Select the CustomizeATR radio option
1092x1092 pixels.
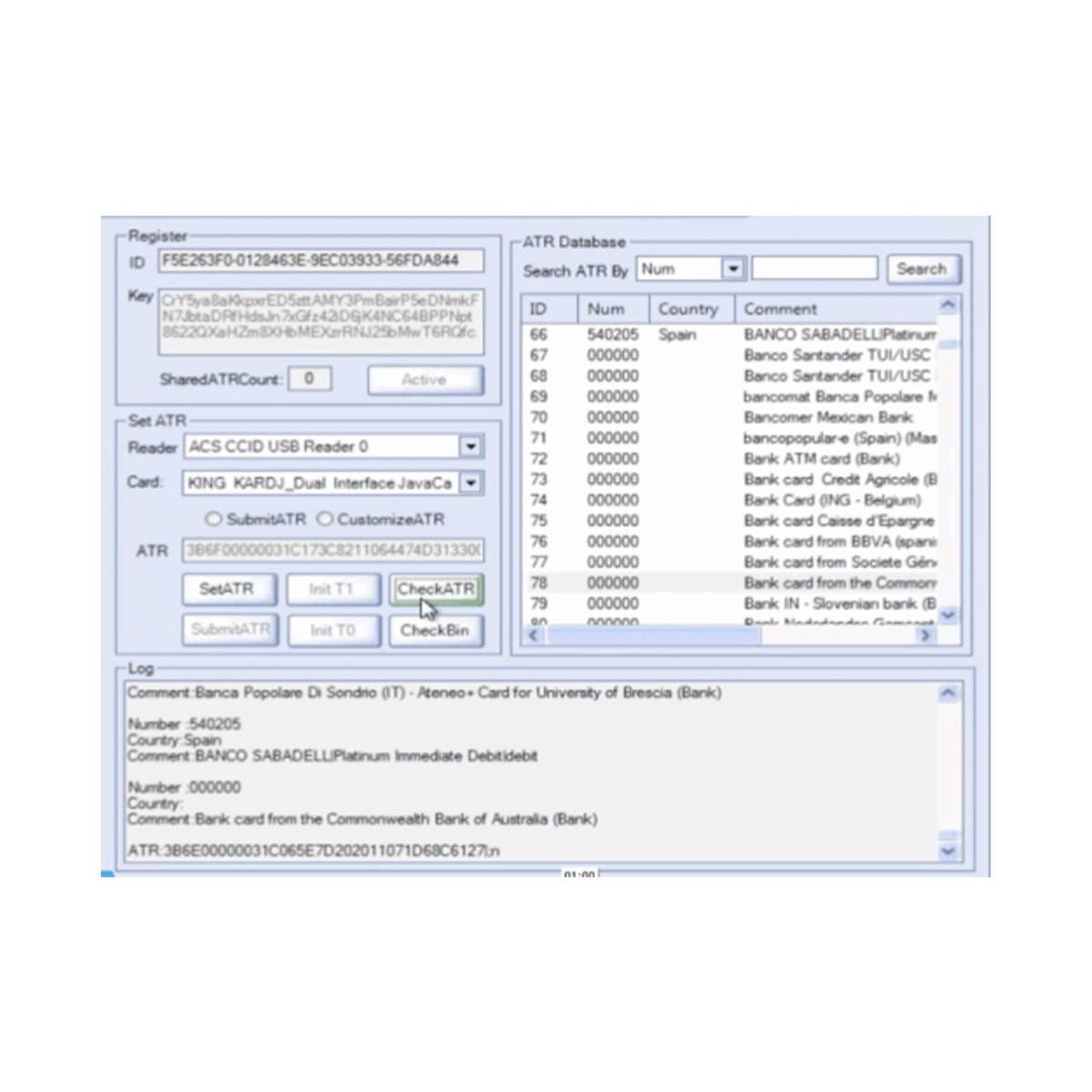click(x=325, y=520)
